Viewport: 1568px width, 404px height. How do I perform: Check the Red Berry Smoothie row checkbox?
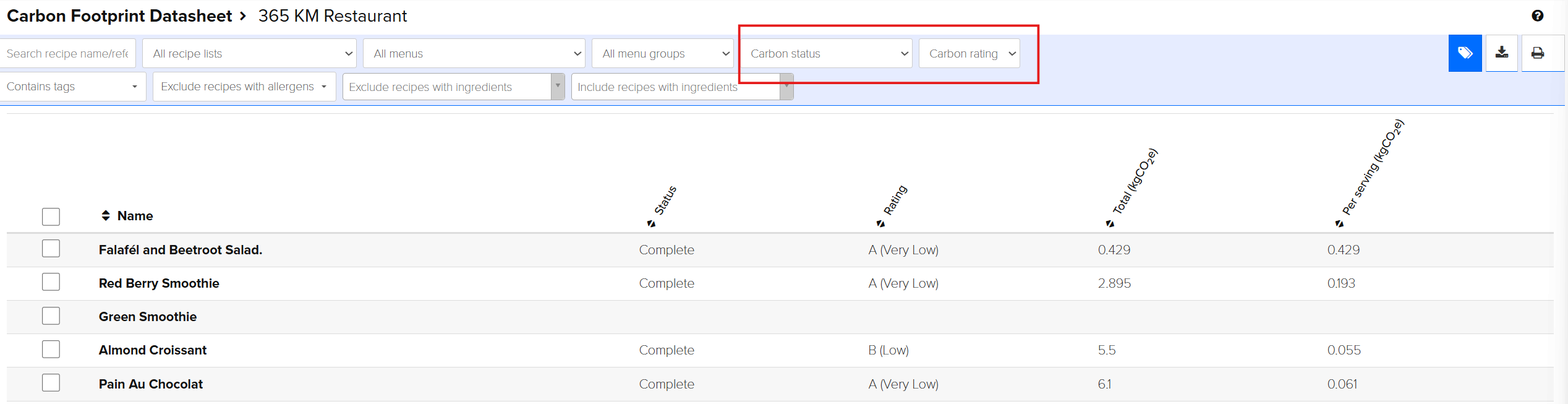(51, 283)
